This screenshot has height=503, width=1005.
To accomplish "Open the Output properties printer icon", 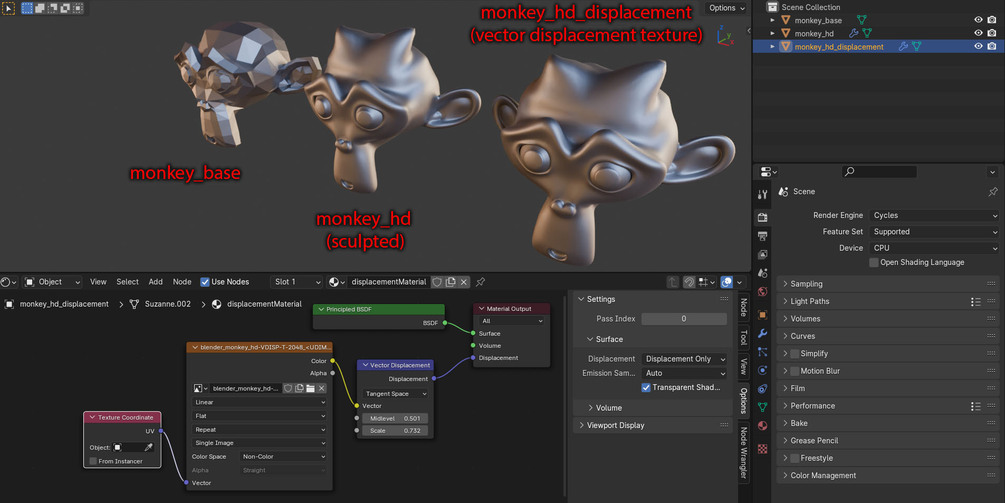I will (763, 236).
